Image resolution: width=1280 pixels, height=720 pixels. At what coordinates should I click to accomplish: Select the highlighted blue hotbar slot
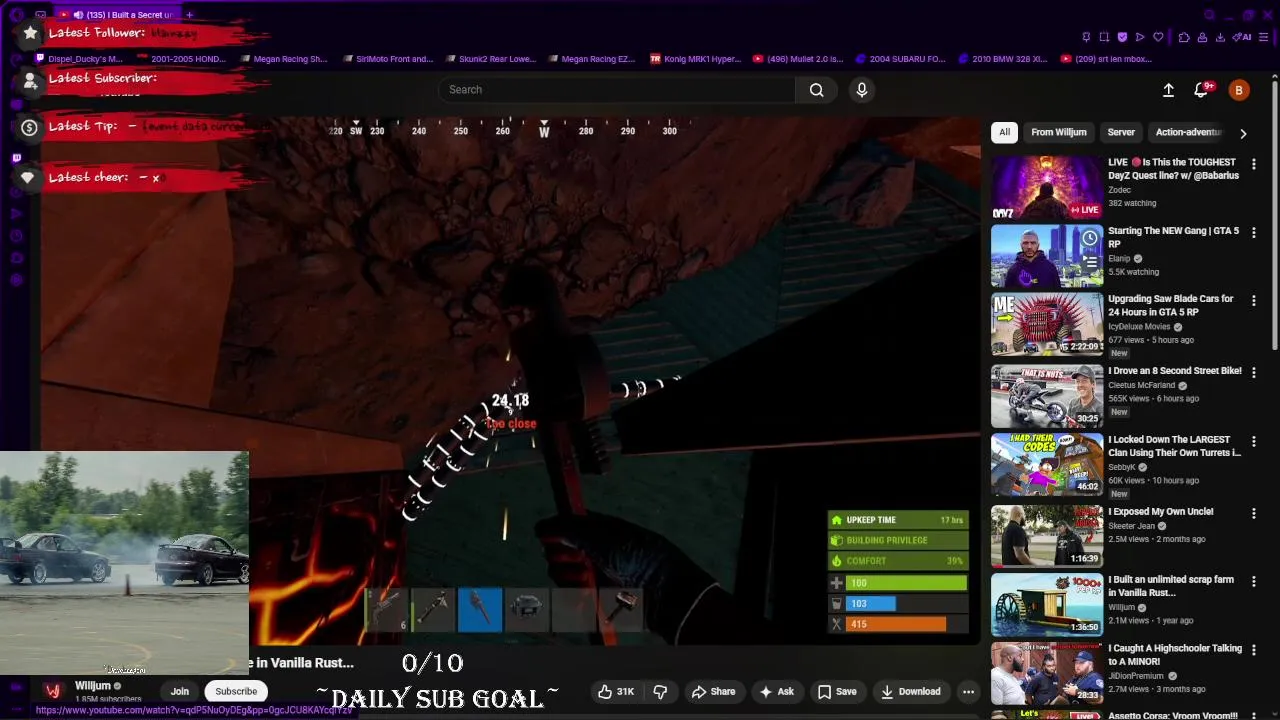coord(480,609)
